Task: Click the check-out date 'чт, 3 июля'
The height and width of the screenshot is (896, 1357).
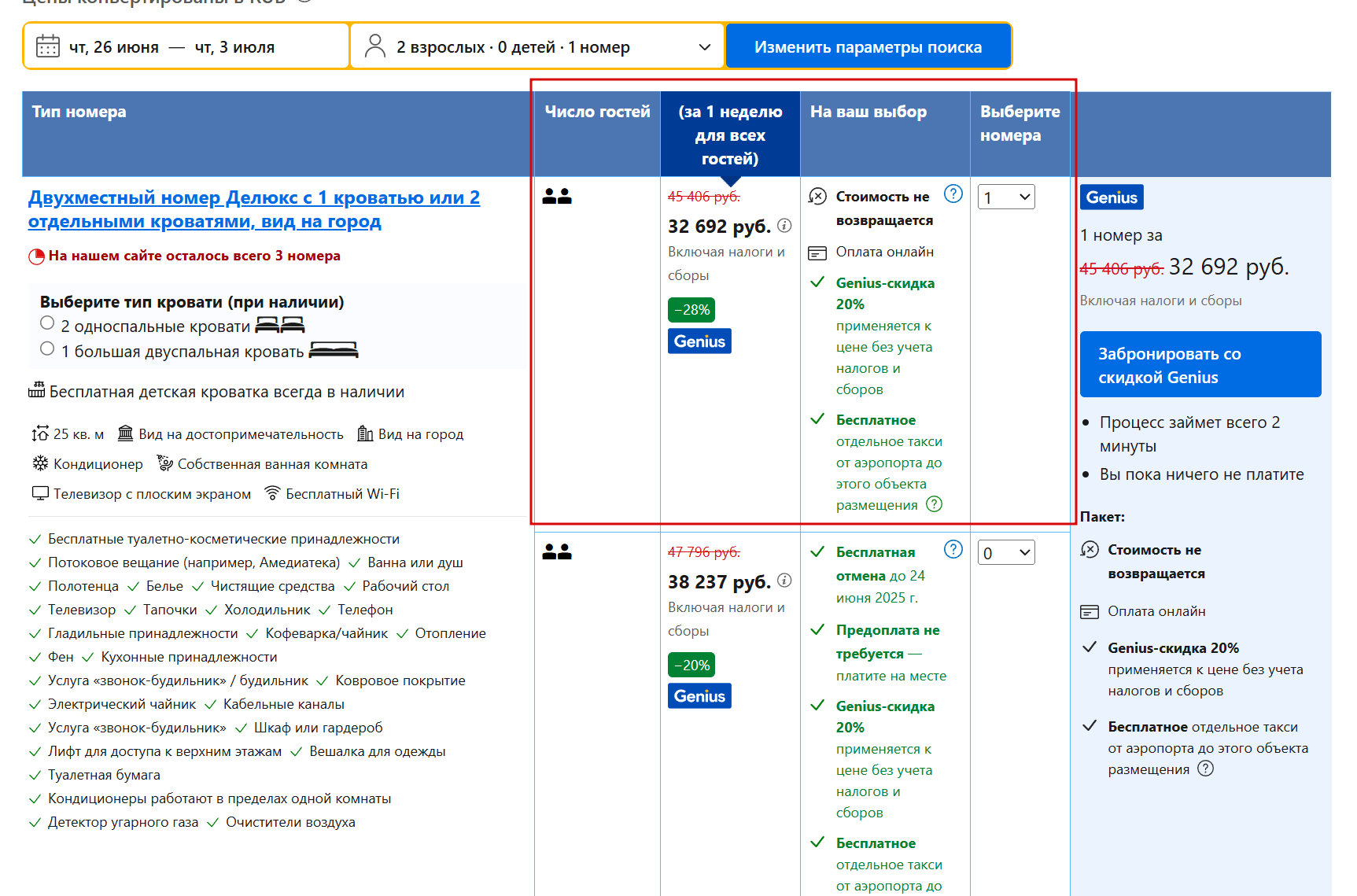Action: point(234,47)
